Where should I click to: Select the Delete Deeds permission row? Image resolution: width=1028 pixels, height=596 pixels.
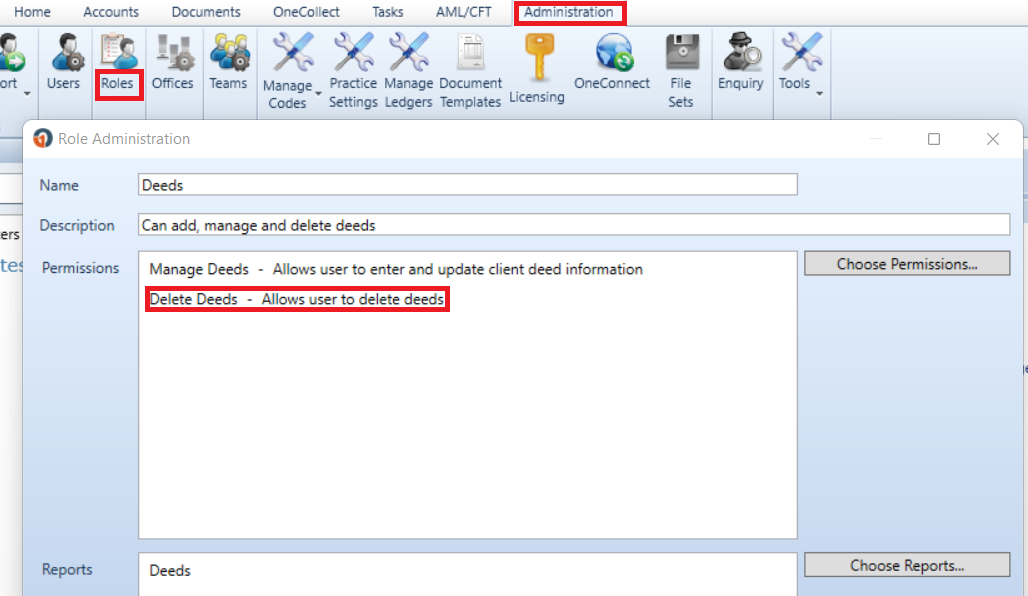297,299
